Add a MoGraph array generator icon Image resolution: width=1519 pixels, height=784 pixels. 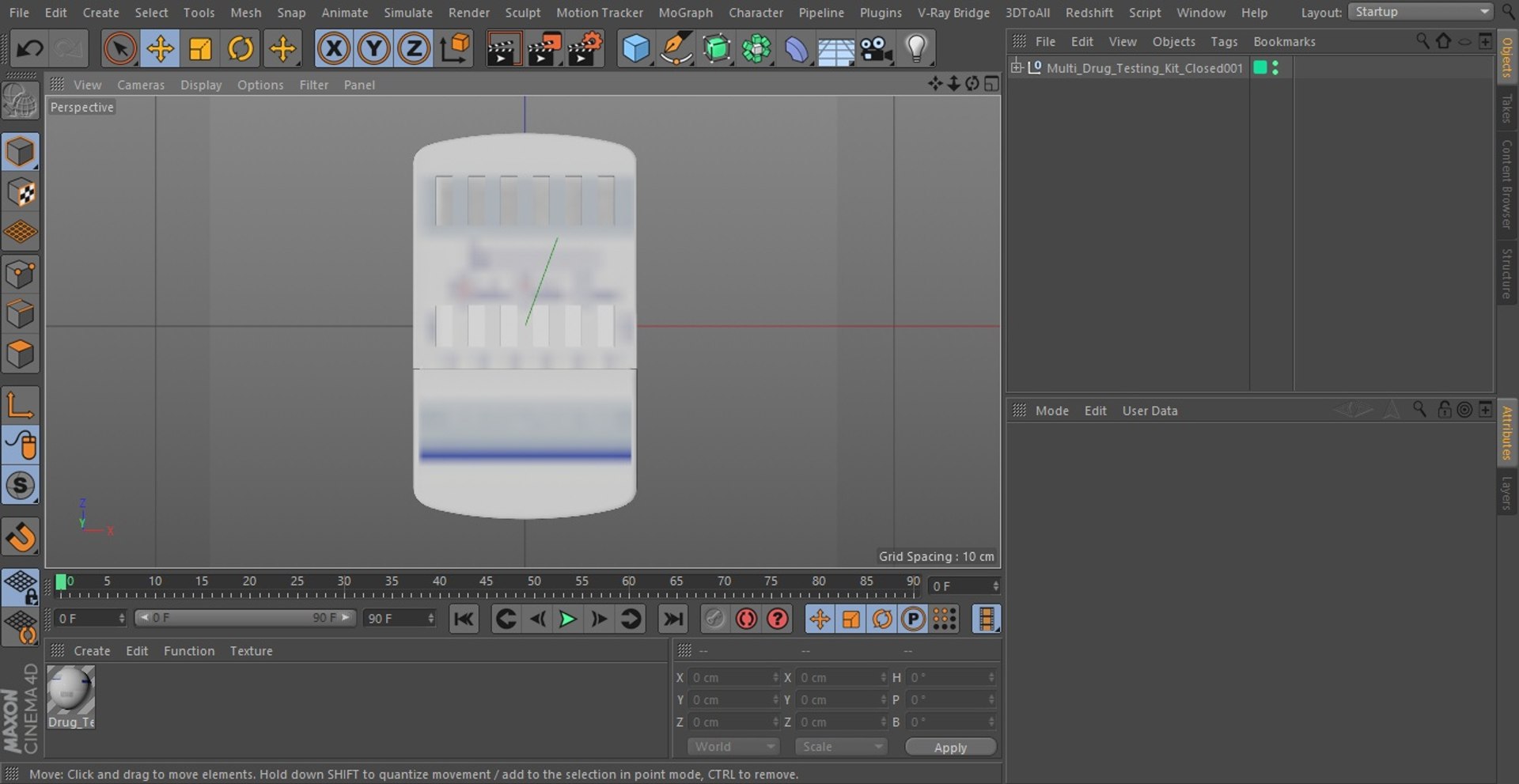(756, 49)
